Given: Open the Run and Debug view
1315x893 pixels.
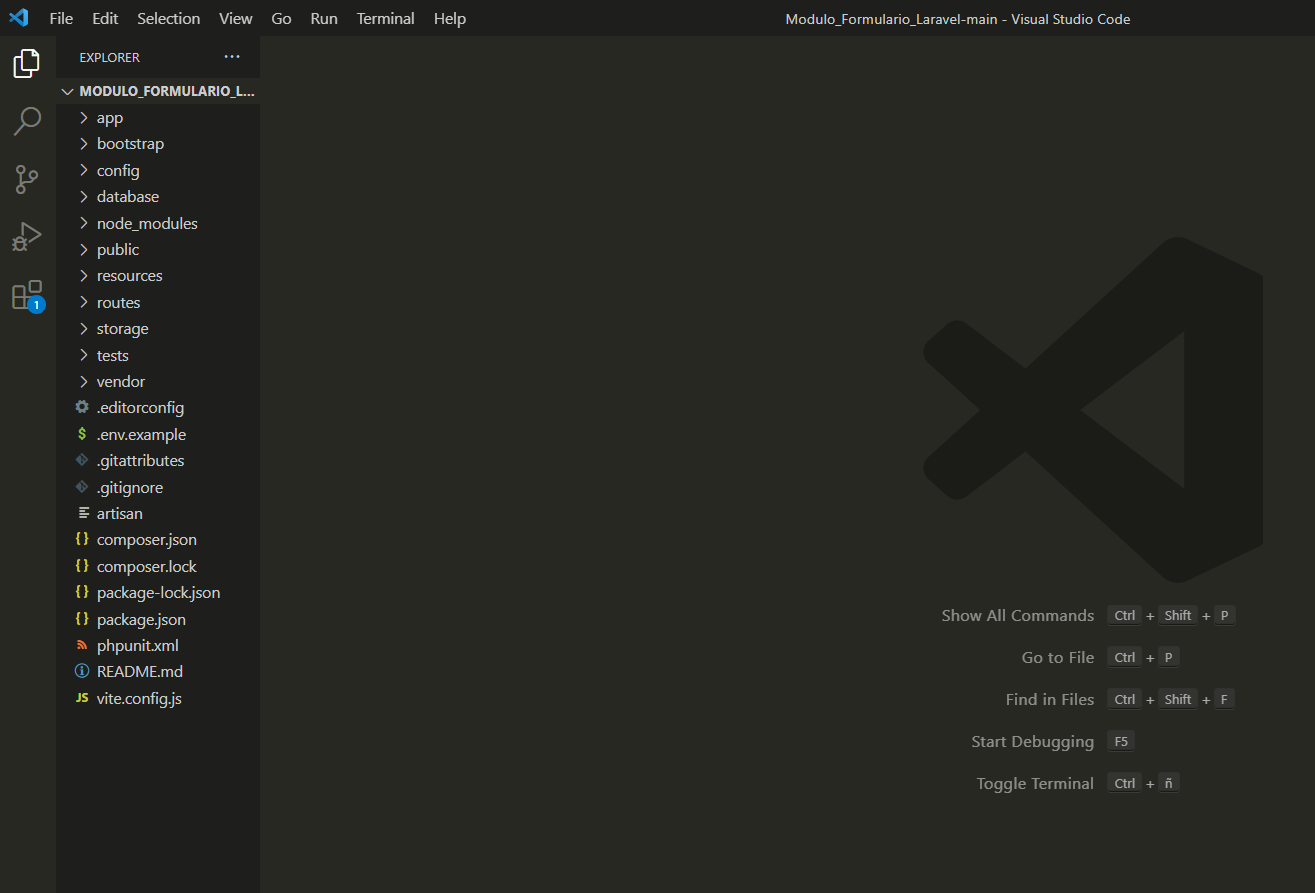Looking at the screenshot, I should [27, 237].
